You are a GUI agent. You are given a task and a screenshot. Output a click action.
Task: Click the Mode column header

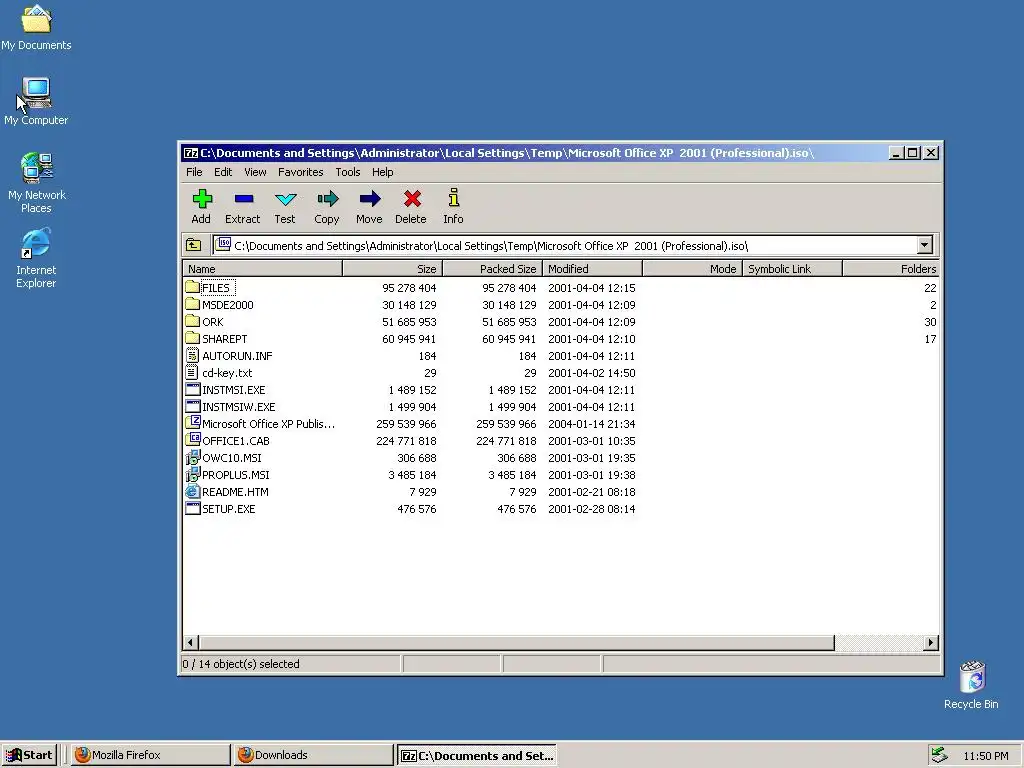tap(692, 268)
